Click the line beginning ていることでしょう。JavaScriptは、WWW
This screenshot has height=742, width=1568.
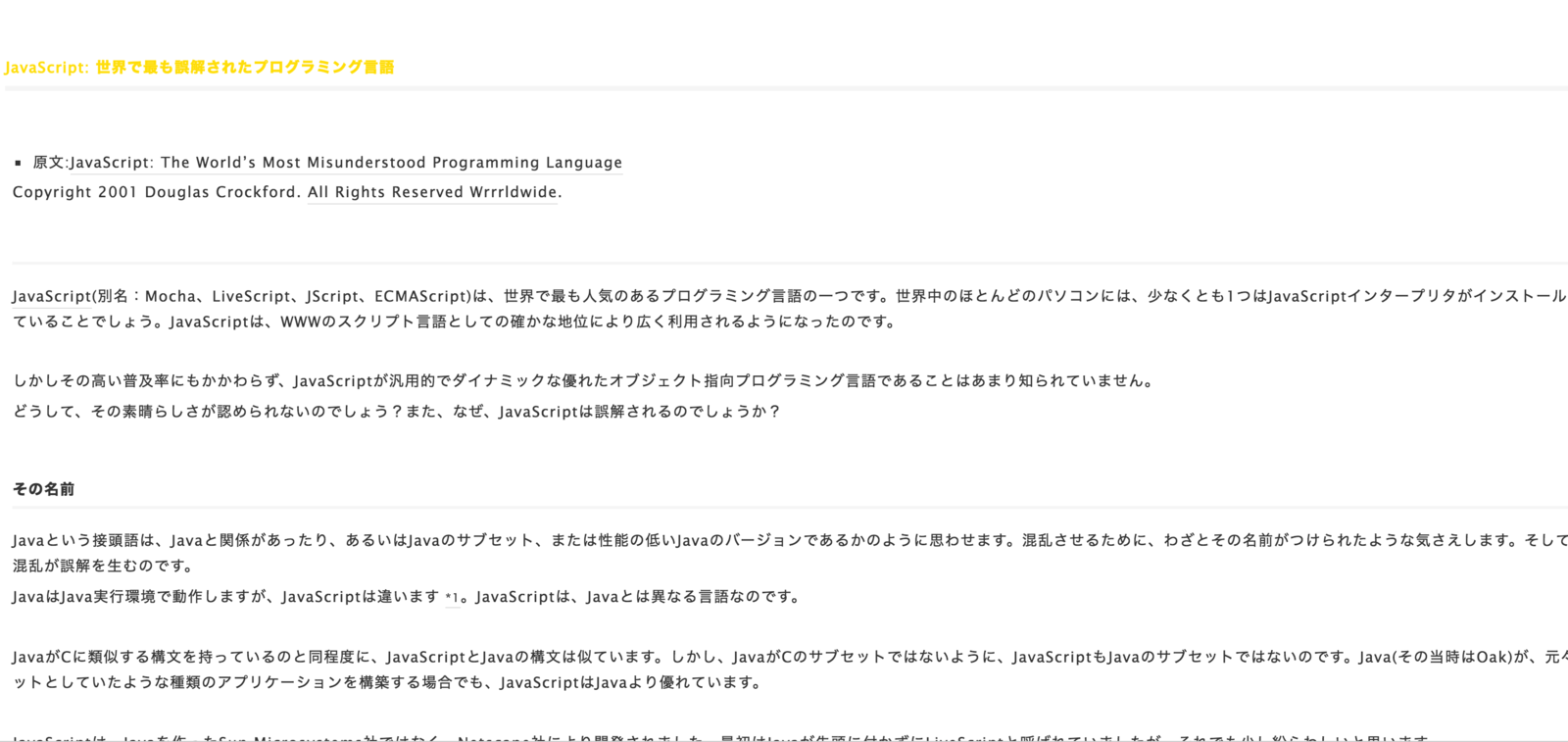(456, 322)
